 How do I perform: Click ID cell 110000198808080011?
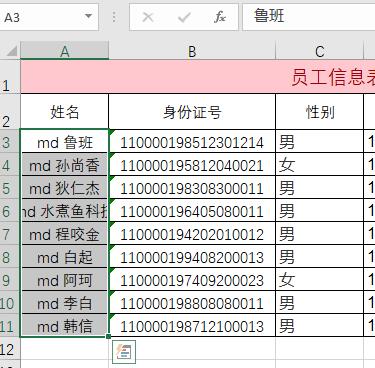click(192, 303)
